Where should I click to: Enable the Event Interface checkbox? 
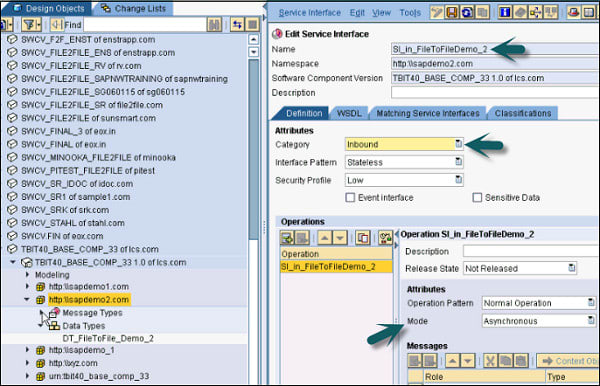(350, 197)
